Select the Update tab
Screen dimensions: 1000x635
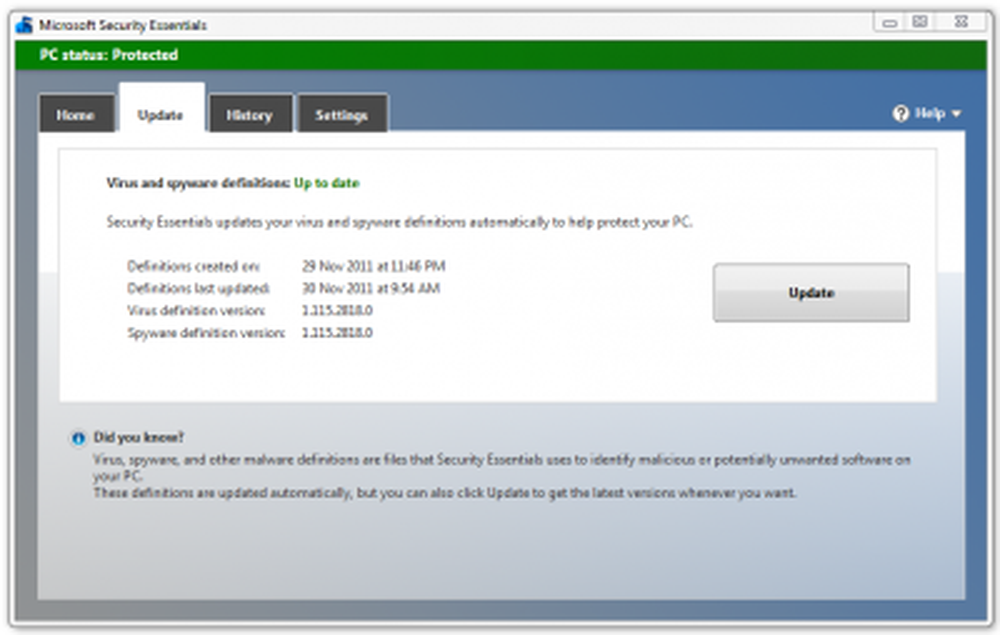pos(160,115)
